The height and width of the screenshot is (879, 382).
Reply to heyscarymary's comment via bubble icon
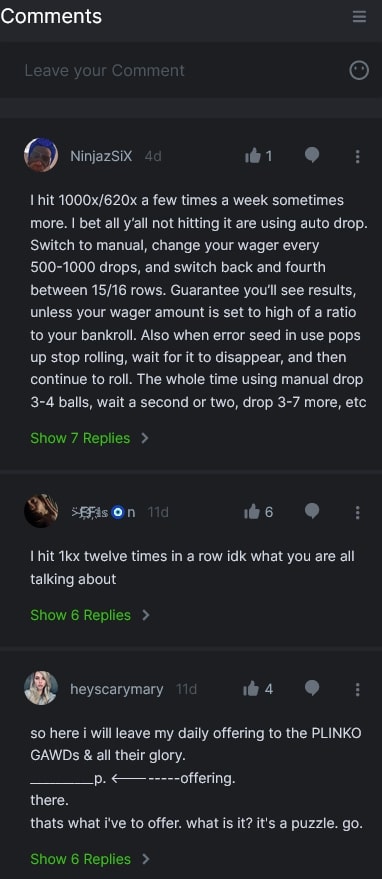(x=312, y=688)
